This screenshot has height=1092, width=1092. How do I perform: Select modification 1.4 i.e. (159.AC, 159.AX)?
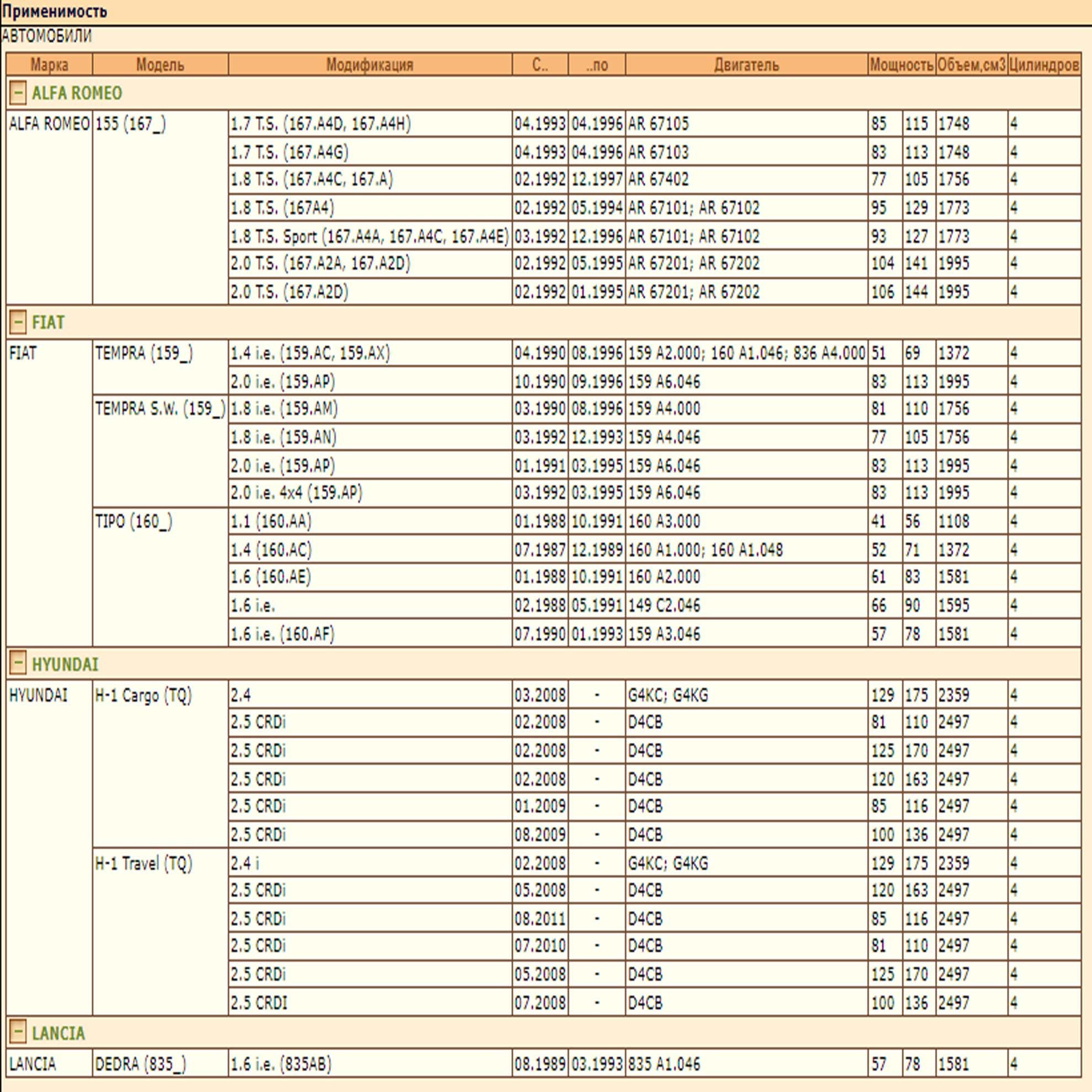click(311, 354)
